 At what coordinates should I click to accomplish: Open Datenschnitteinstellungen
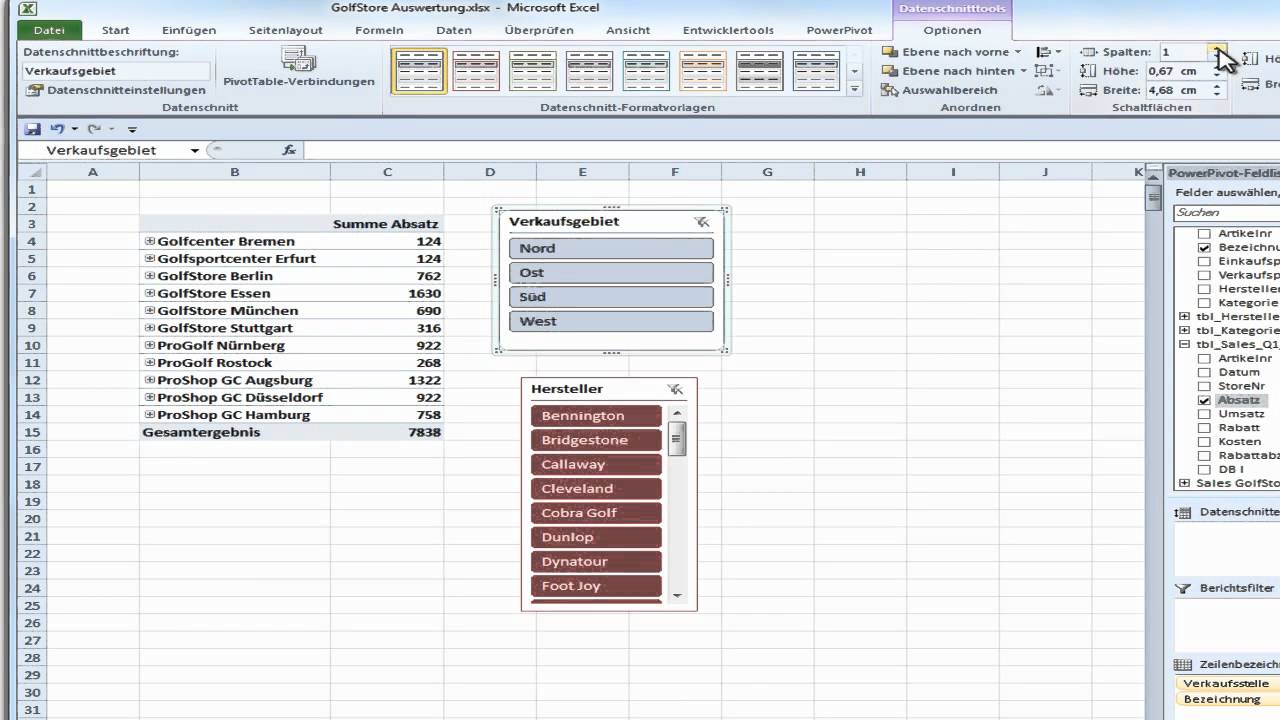coord(116,90)
